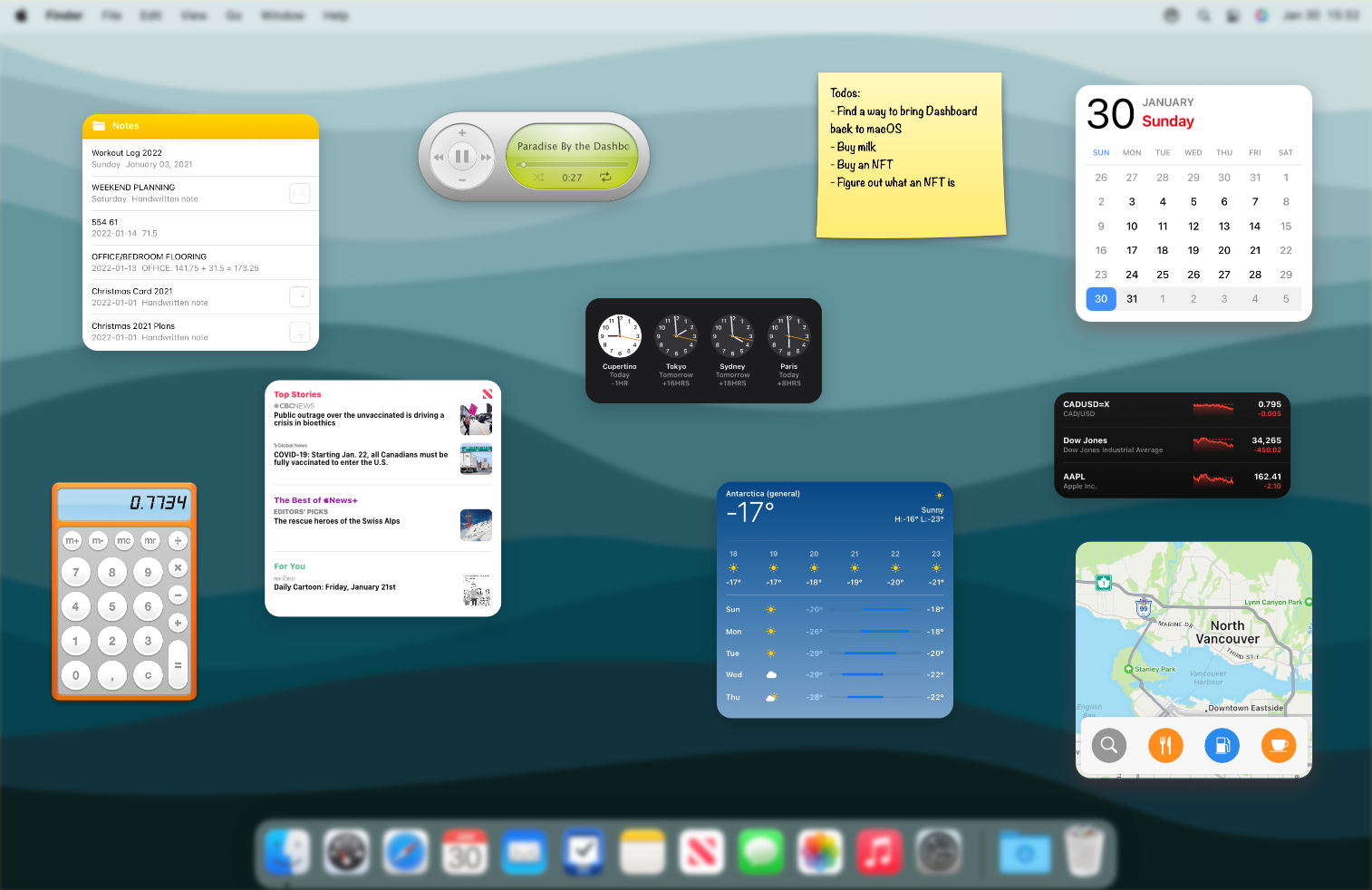Viewport: 1372px width, 890px height.
Task: Select January 14 on the calendar widget
Action: pos(1254,226)
